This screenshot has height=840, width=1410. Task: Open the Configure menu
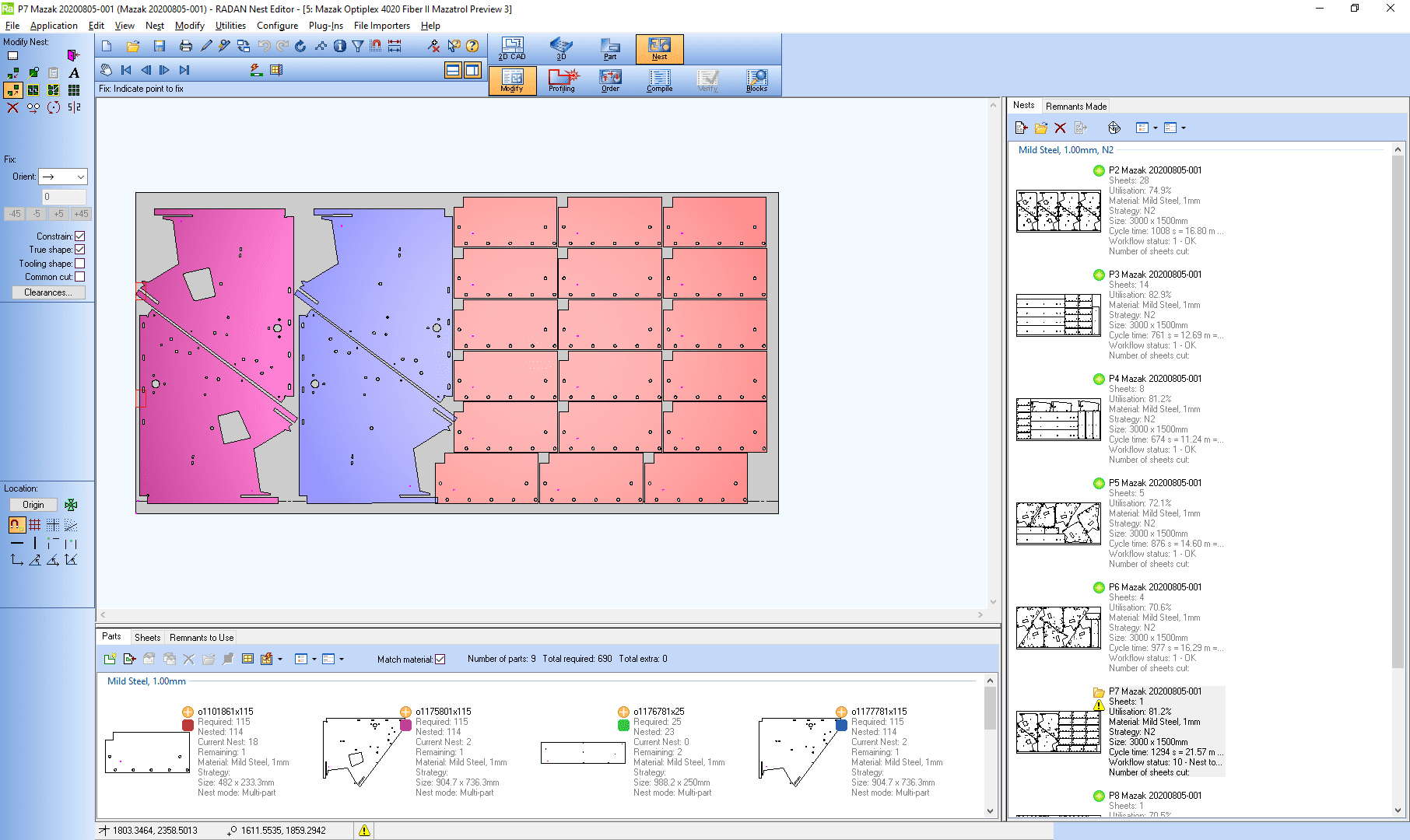[x=277, y=25]
